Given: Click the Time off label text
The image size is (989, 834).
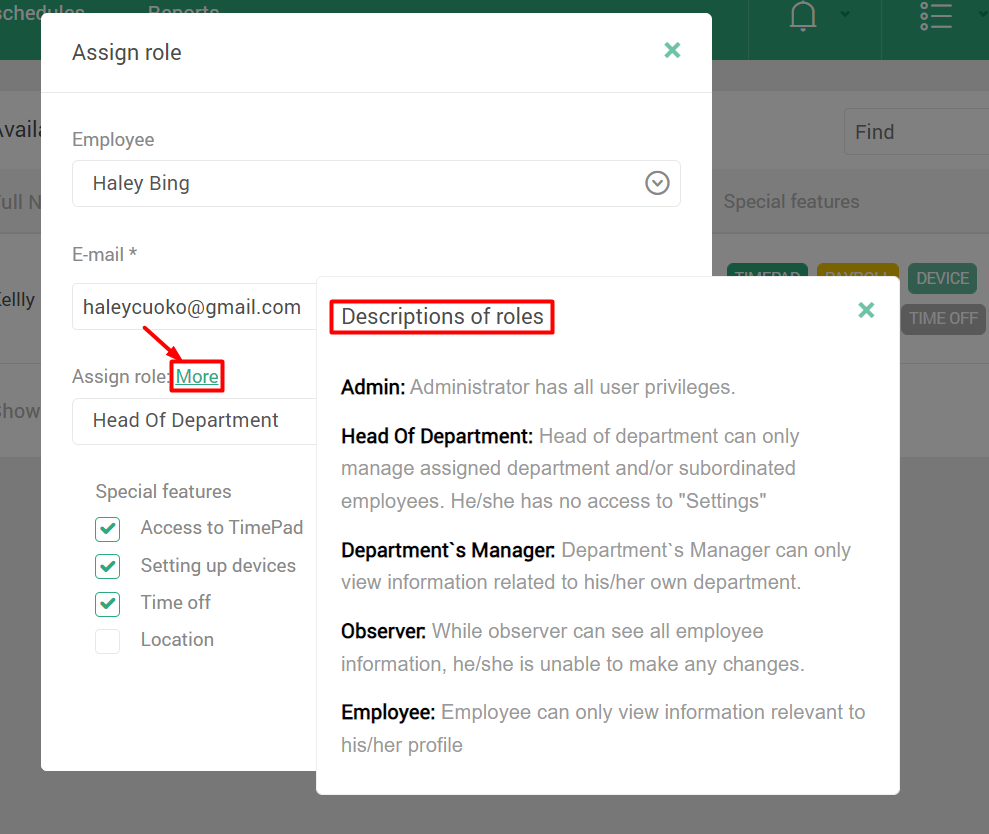Looking at the screenshot, I should click(175, 602).
